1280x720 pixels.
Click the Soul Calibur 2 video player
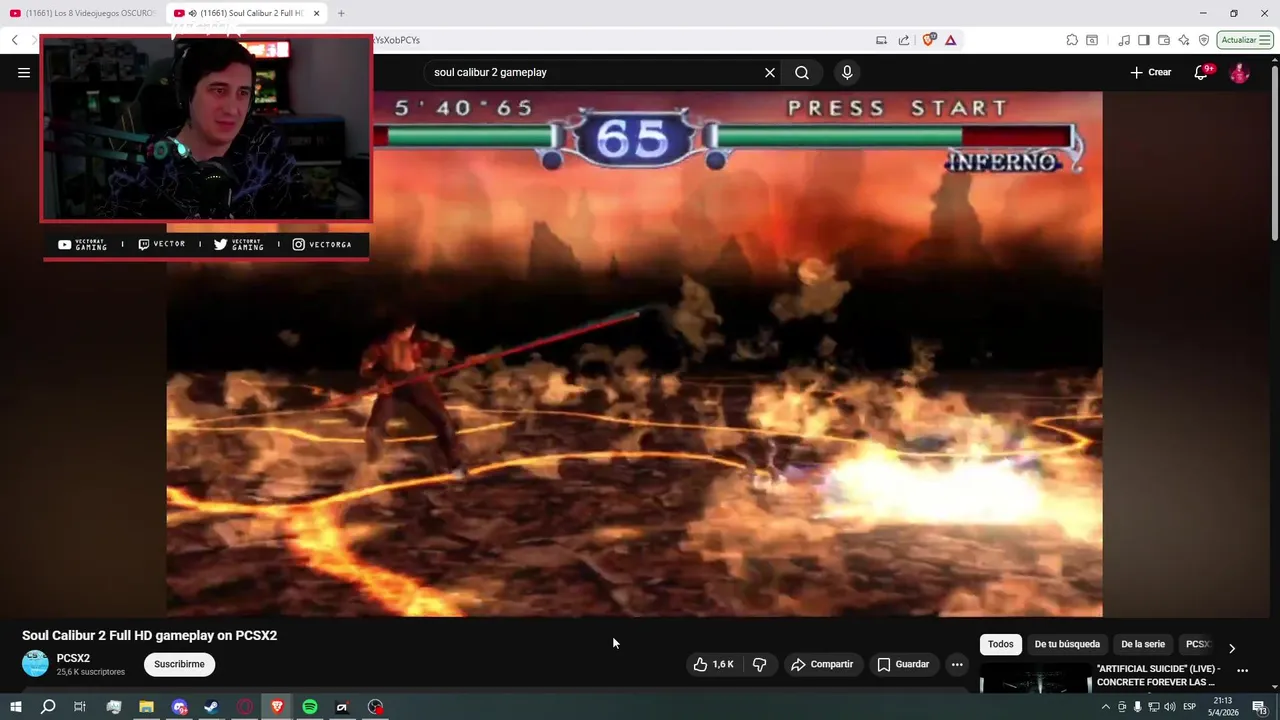634,354
